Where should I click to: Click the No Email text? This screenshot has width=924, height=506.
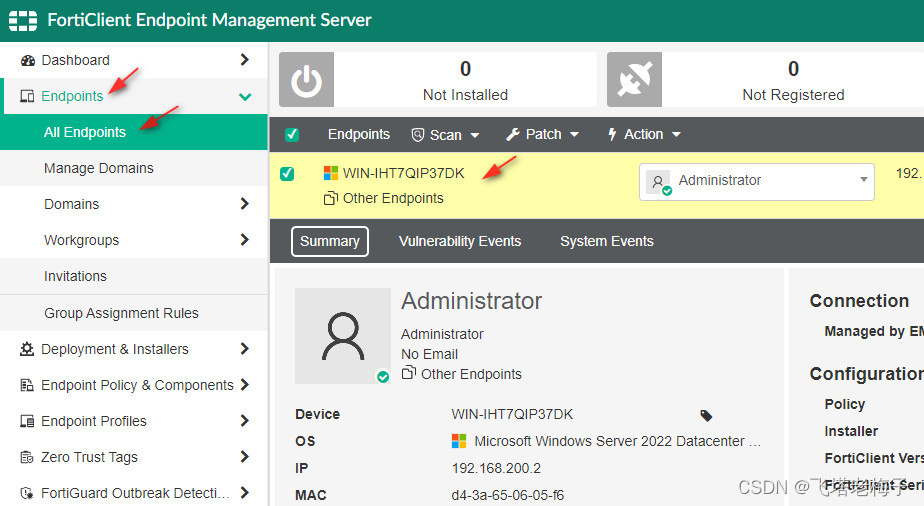click(x=430, y=354)
